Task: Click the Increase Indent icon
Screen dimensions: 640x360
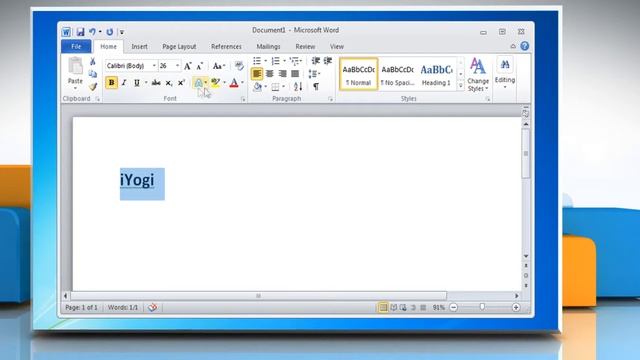Action: click(x=328, y=61)
